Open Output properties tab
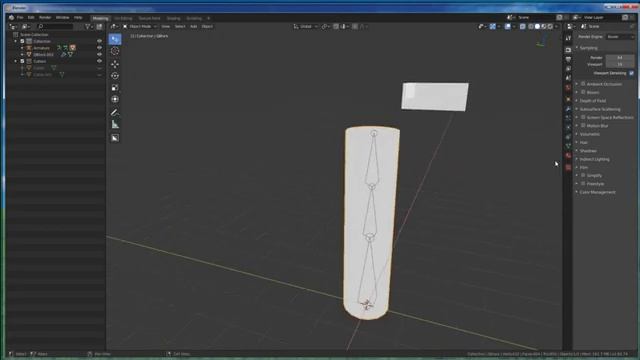 coord(568,60)
